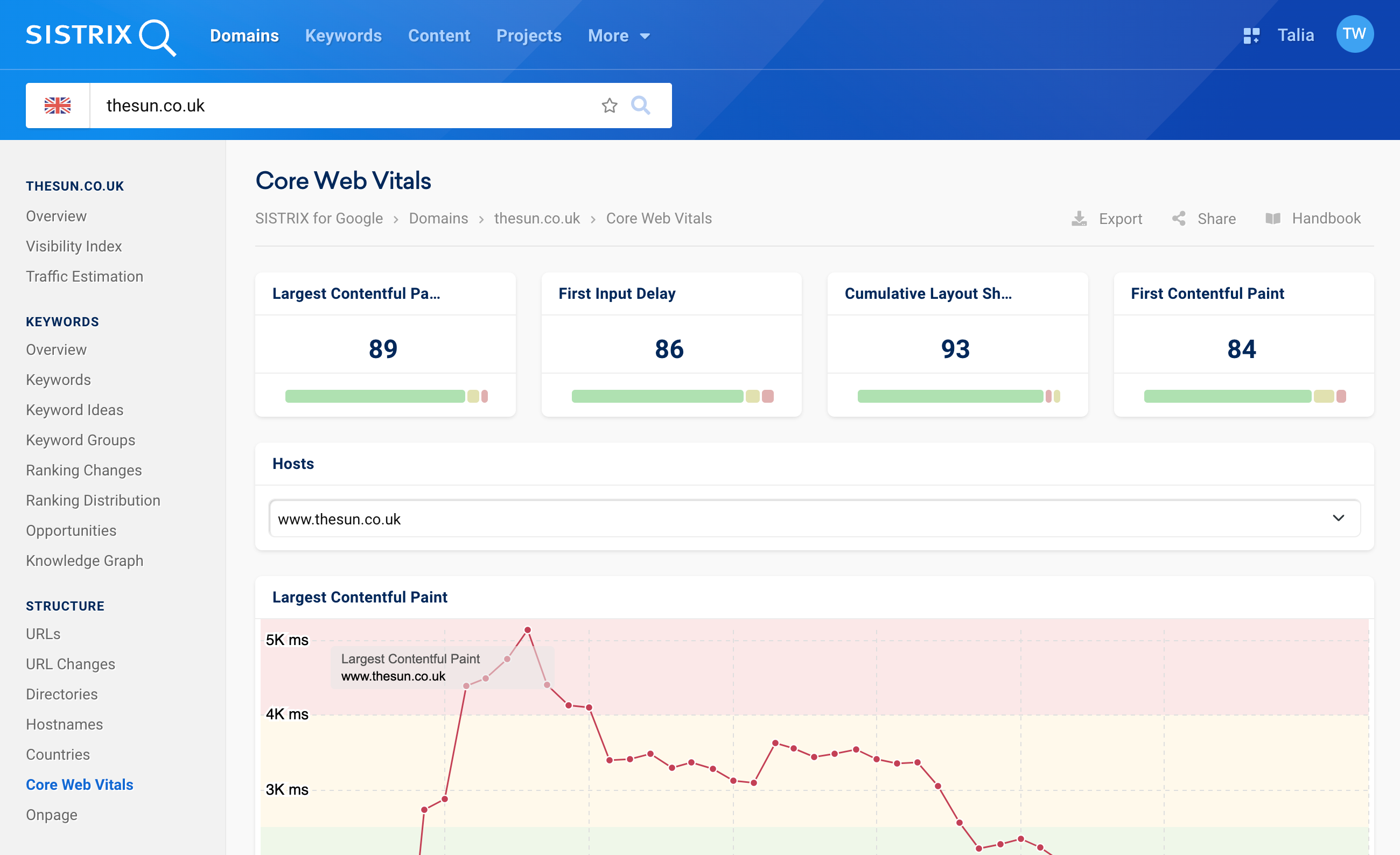Click the grid/dashboard icon top right
1400x855 pixels.
(1249, 35)
